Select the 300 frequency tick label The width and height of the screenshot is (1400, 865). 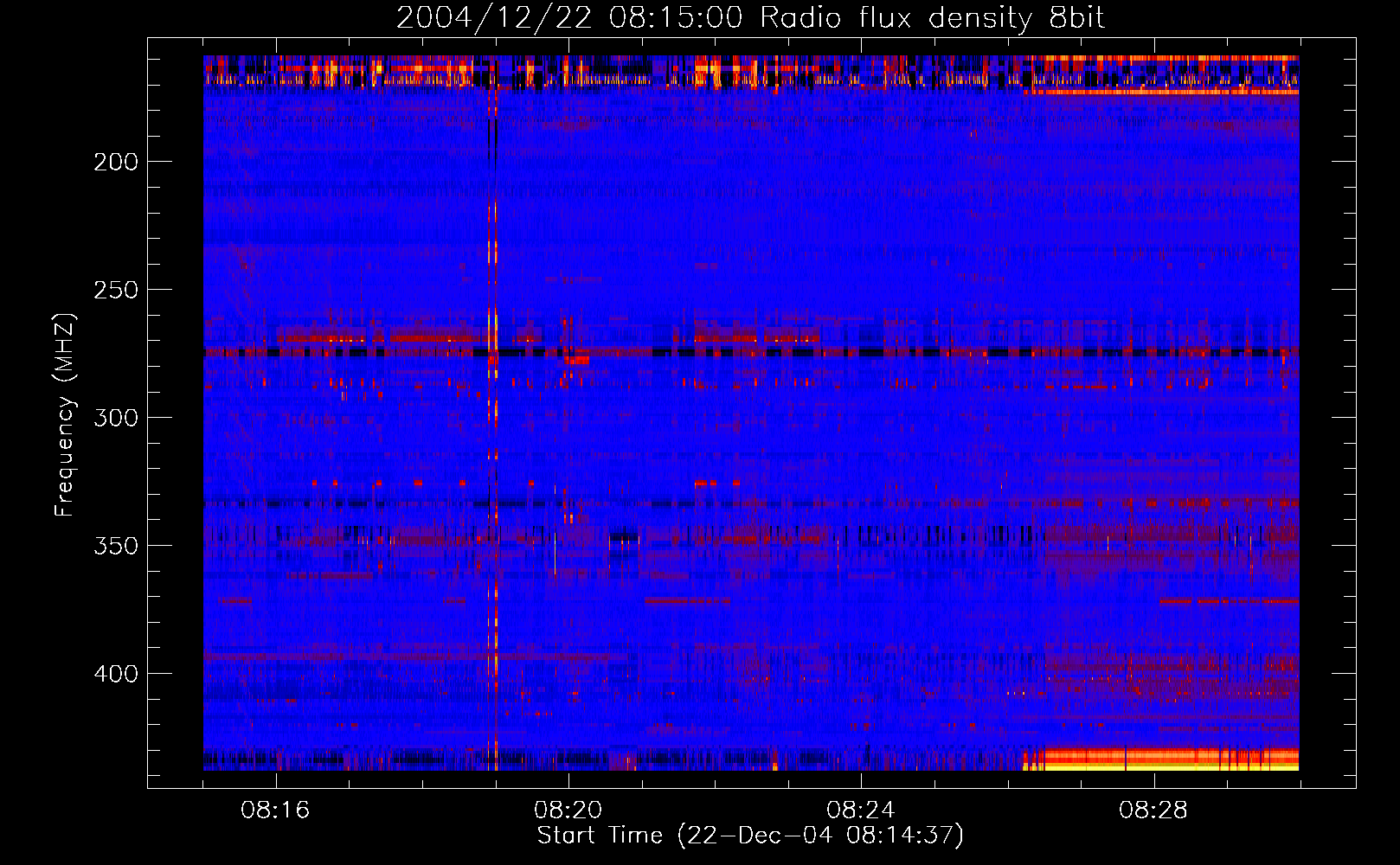(x=116, y=418)
